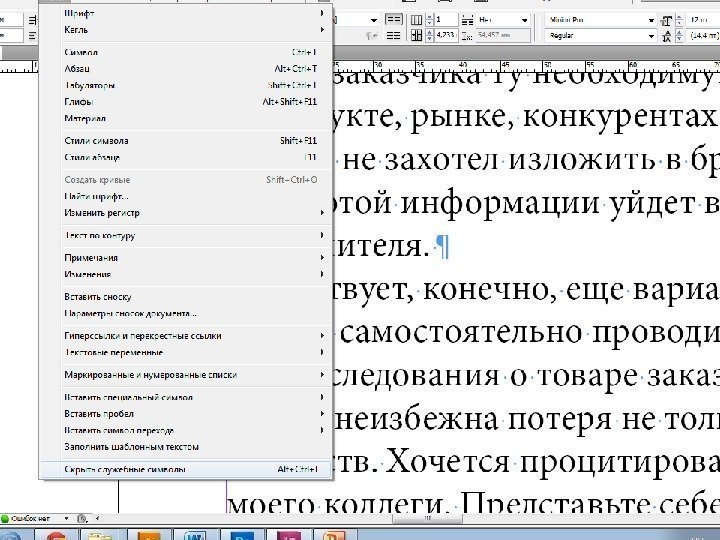Expand the Изменить регистр submenu
Image resolution: width=720 pixels, height=540 pixels.
tap(186, 213)
